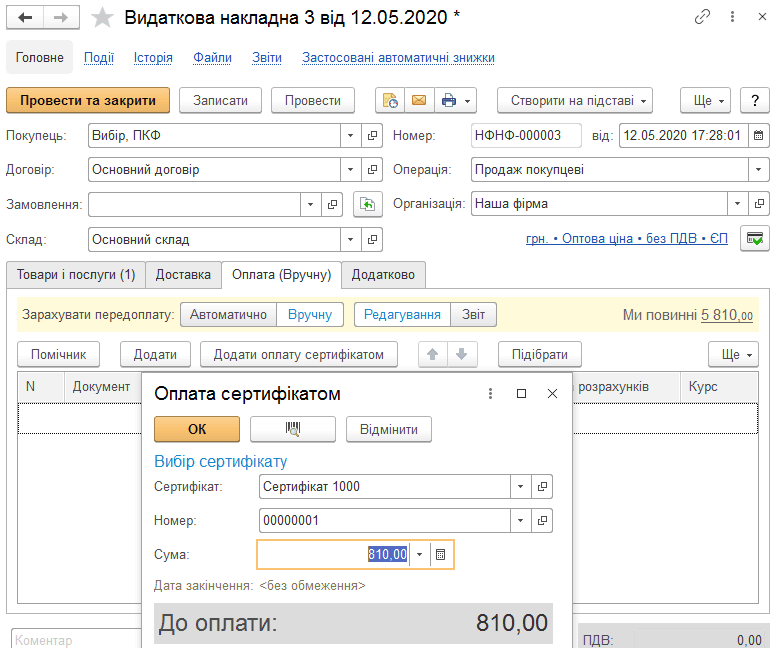The height and width of the screenshot is (648, 773).
Task: Open Організація record with open-form icon
Action: click(759, 204)
